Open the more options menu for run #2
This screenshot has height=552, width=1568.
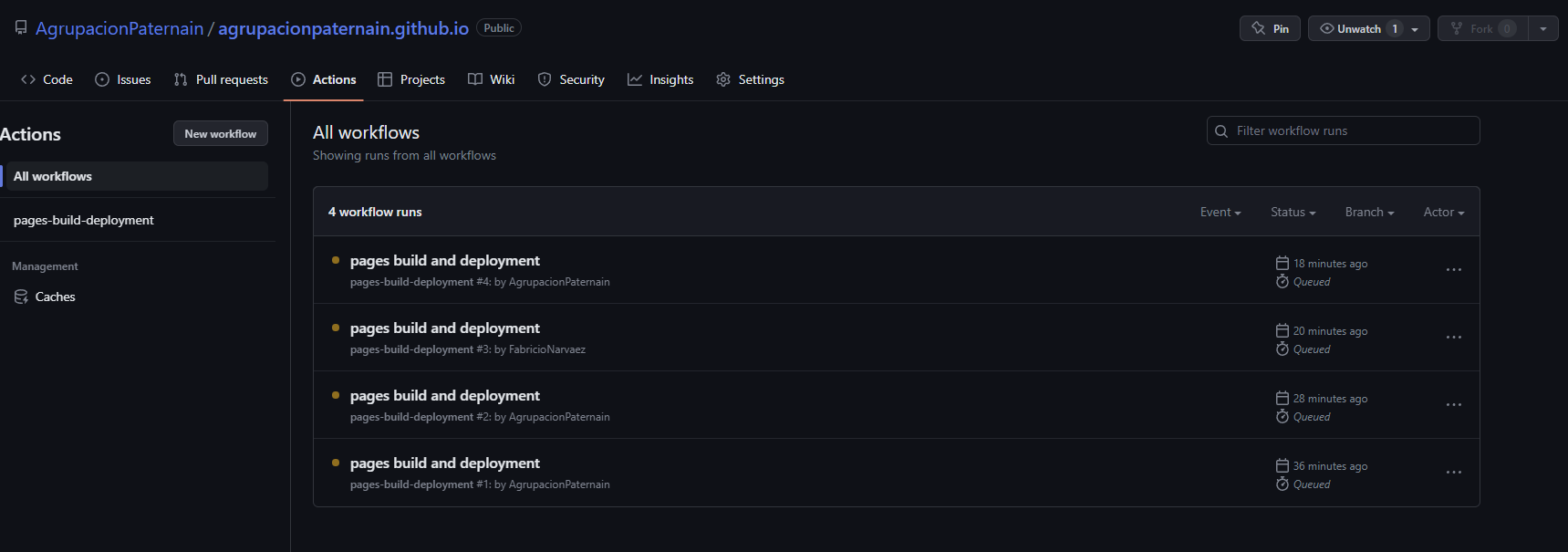(x=1454, y=405)
